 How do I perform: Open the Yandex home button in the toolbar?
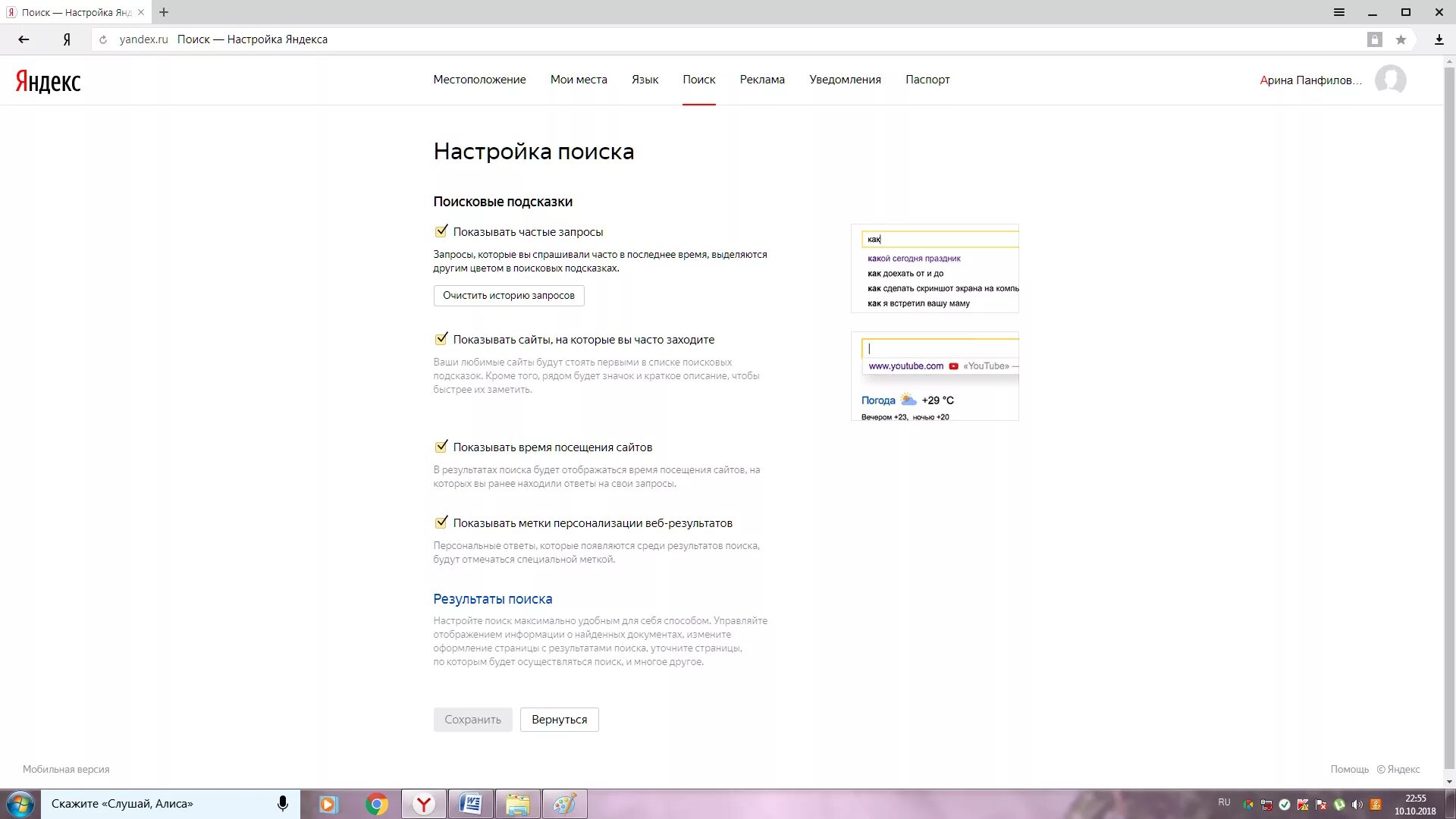click(67, 39)
